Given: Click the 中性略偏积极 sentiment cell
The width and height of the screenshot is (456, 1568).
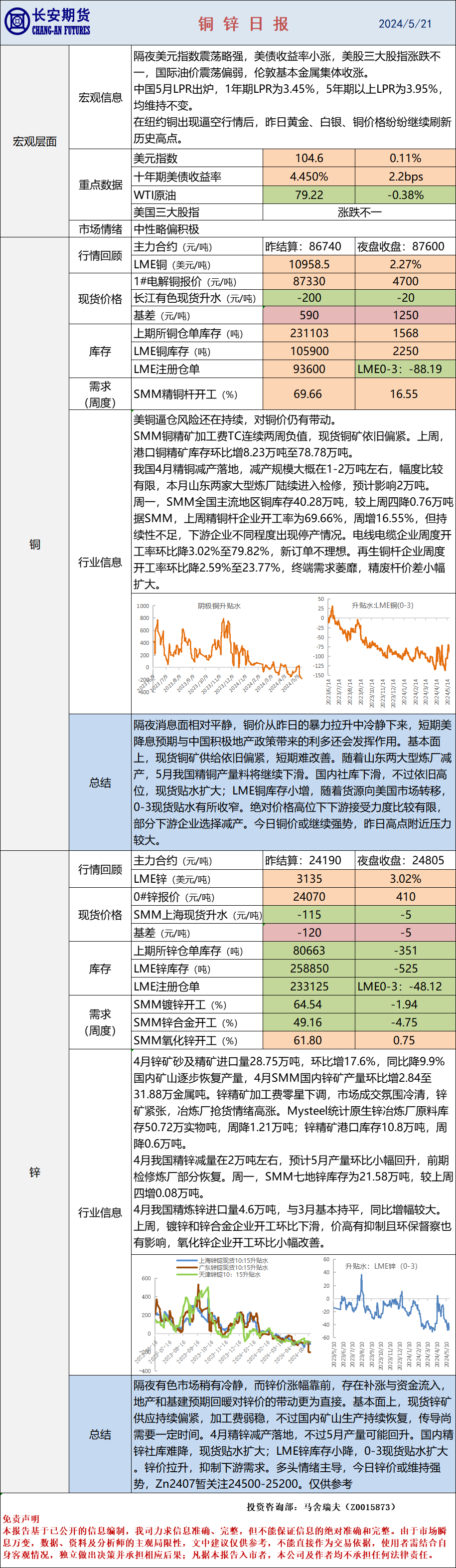Looking at the screenshot, I should pyautogui.click(x=294, y=229).
